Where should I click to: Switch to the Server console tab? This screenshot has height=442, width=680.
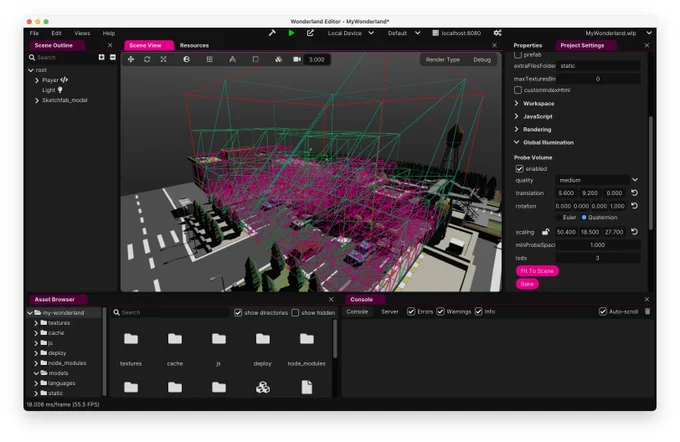(x=390, y=311)
